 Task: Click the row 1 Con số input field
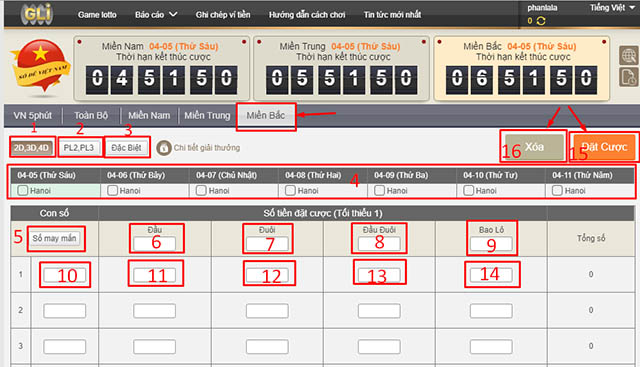pyautogui.click(x=64, y=275)
